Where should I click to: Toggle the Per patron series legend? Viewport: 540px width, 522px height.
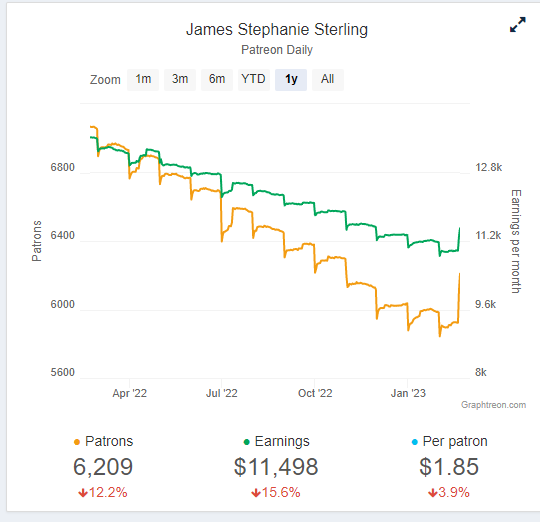point(449,441)
